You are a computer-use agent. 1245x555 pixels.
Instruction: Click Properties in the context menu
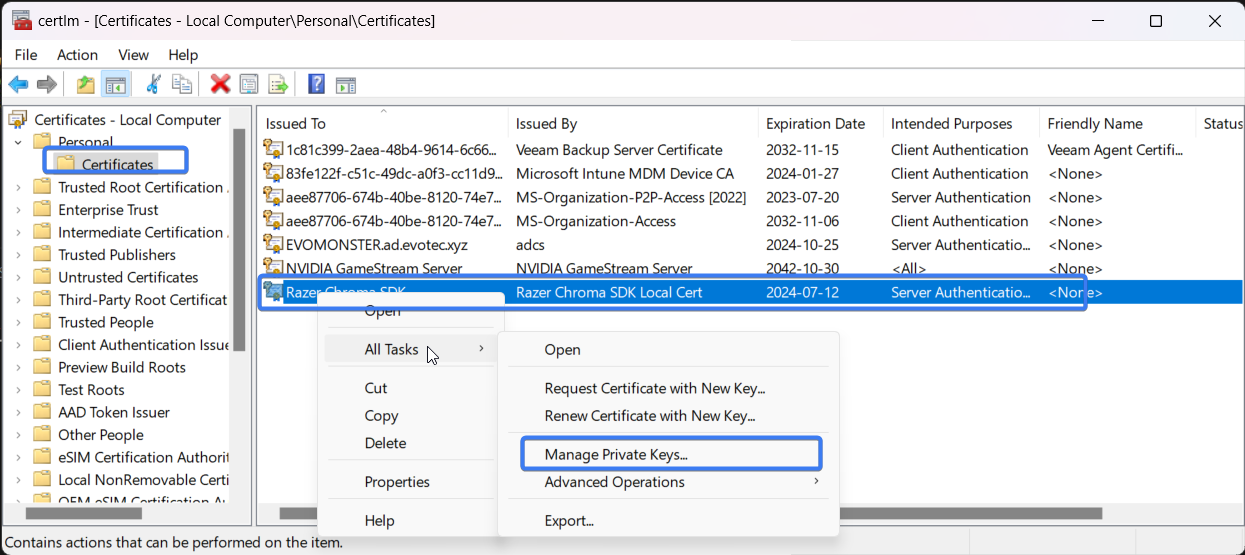pos(397,482)
